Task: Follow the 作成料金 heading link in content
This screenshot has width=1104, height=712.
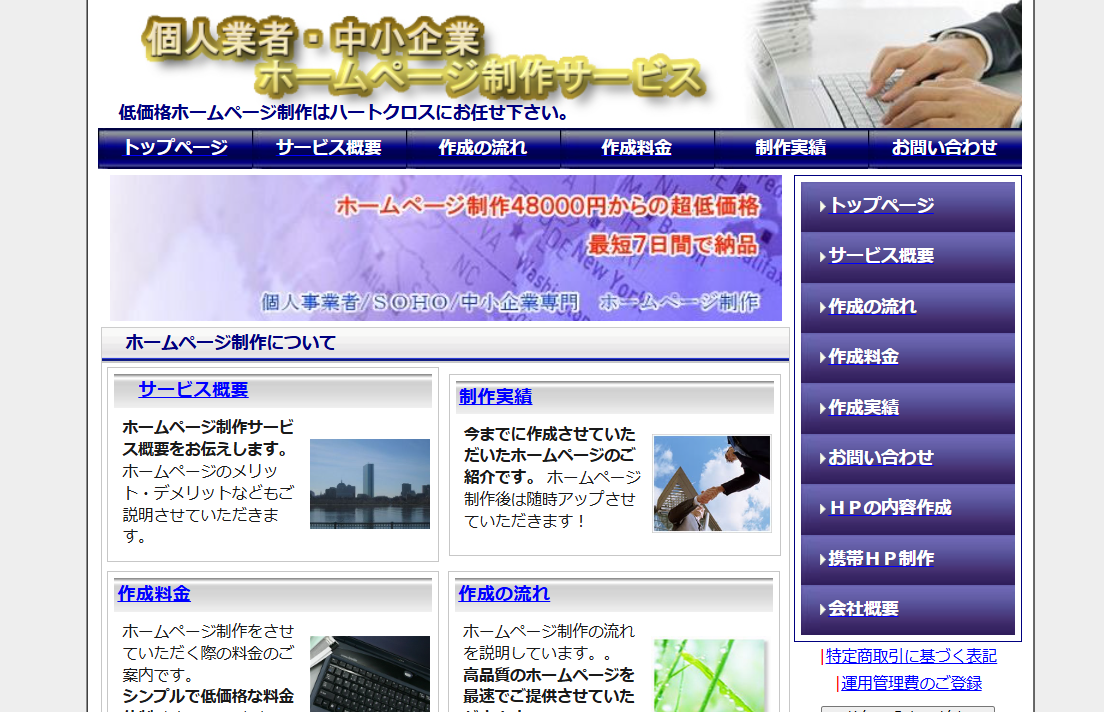Action: tap(153, 594)
